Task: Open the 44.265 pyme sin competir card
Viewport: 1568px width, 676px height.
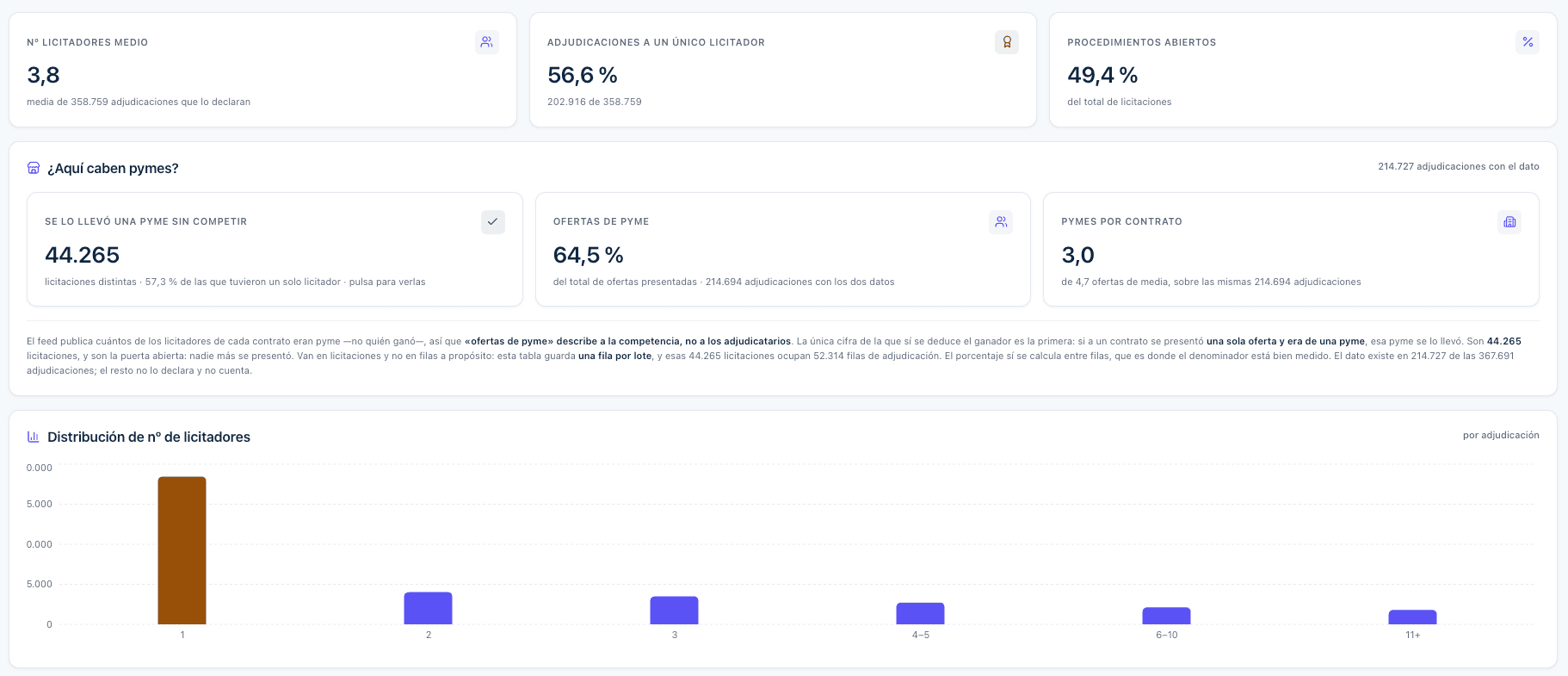Action: click(275, 249)
